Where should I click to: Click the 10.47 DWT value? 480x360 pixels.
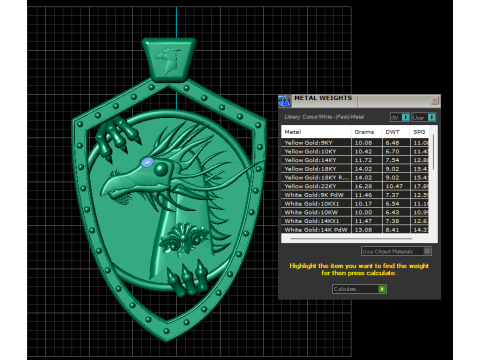(394, 186)
